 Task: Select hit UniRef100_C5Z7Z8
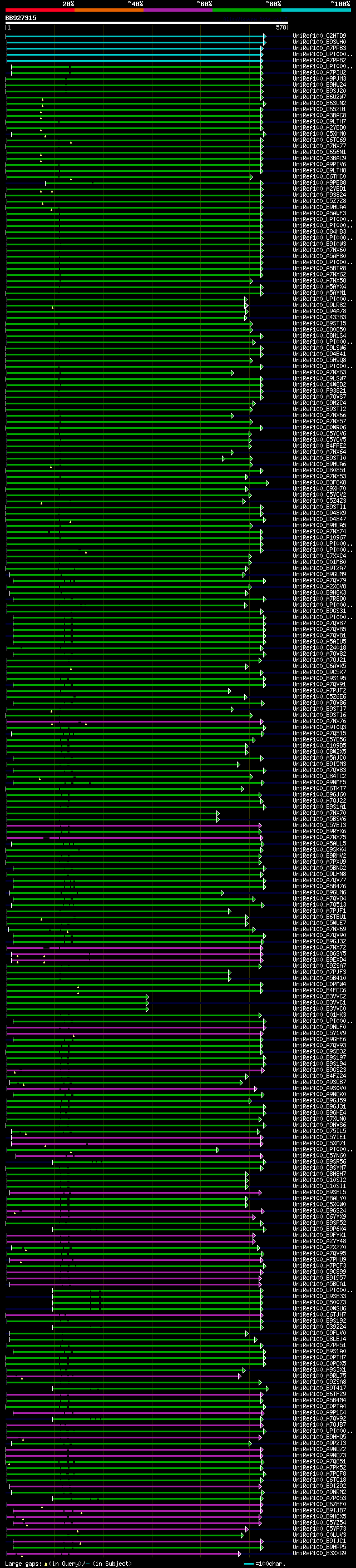319,201
